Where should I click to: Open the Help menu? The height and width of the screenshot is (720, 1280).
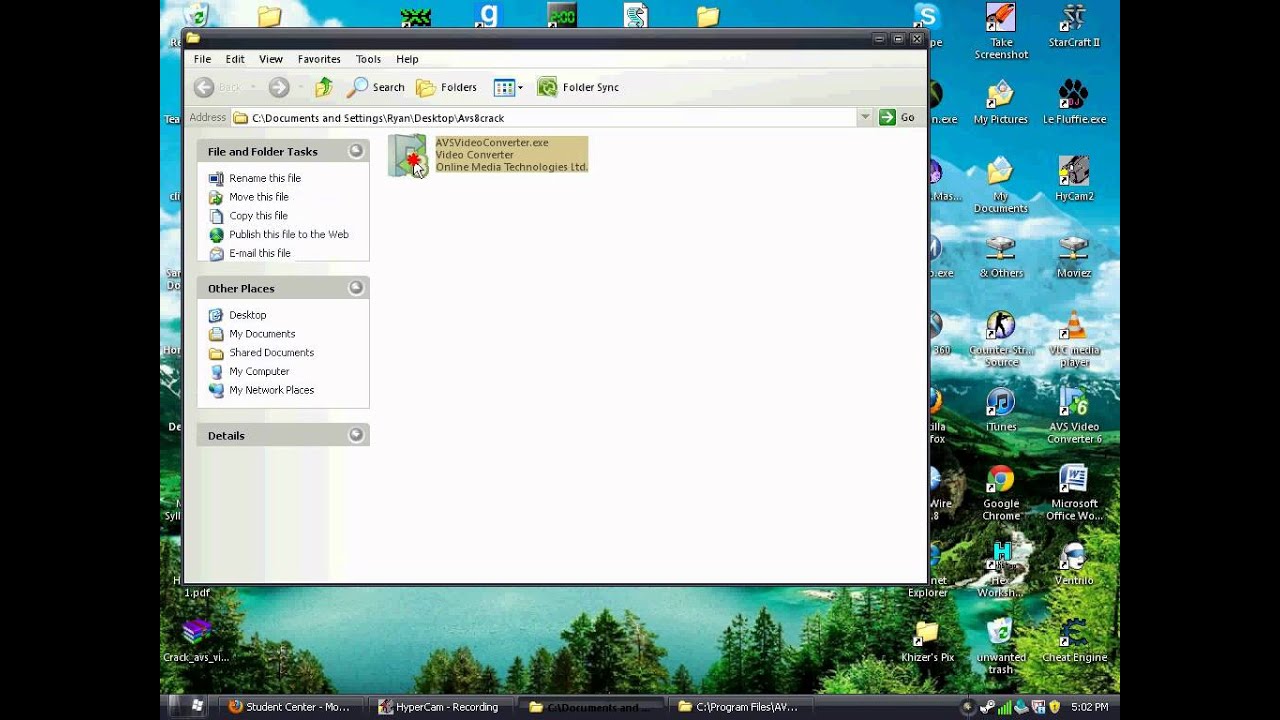407,59
